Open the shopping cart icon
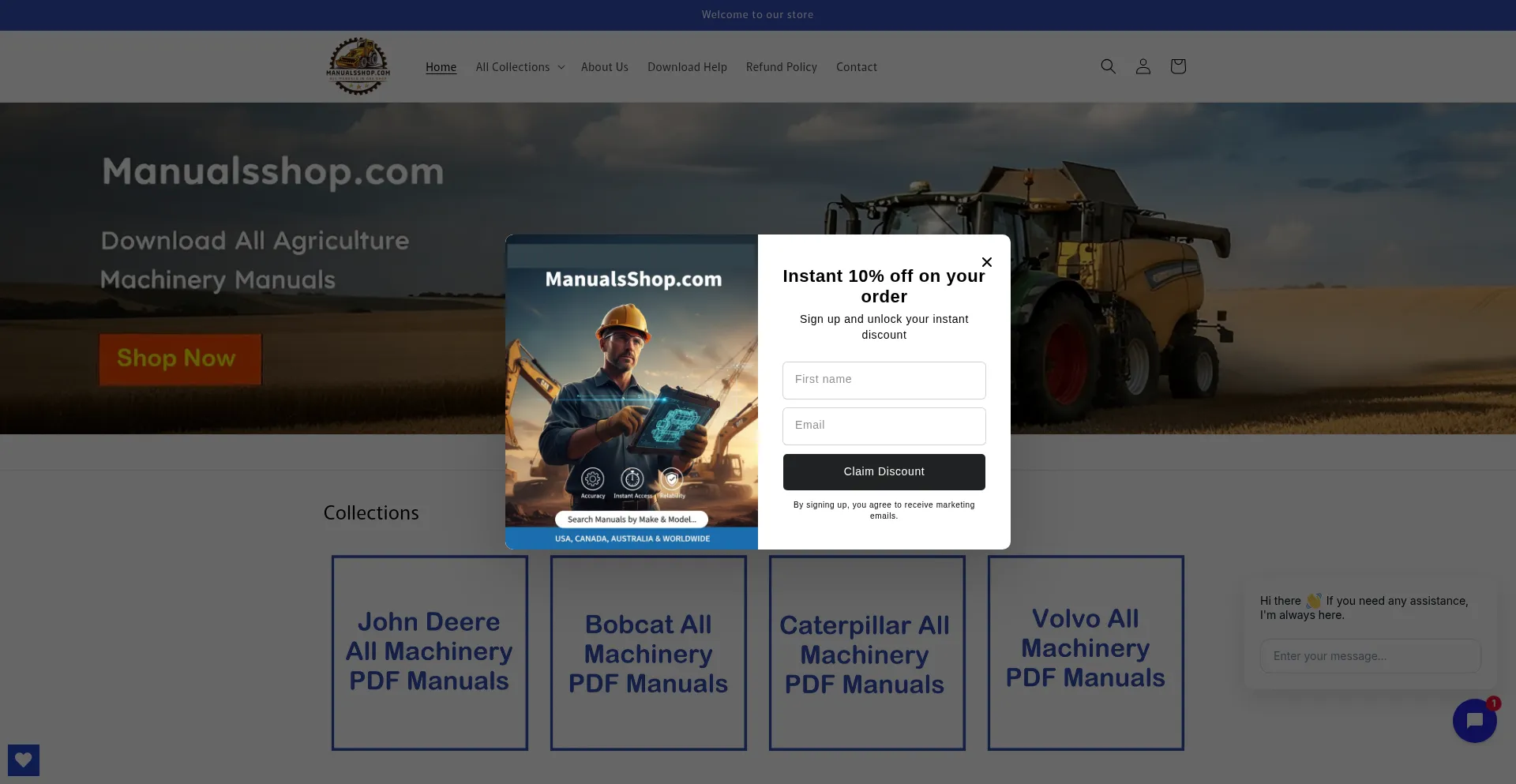Viewport: 1516px width, 784px height. [1177, 66]
